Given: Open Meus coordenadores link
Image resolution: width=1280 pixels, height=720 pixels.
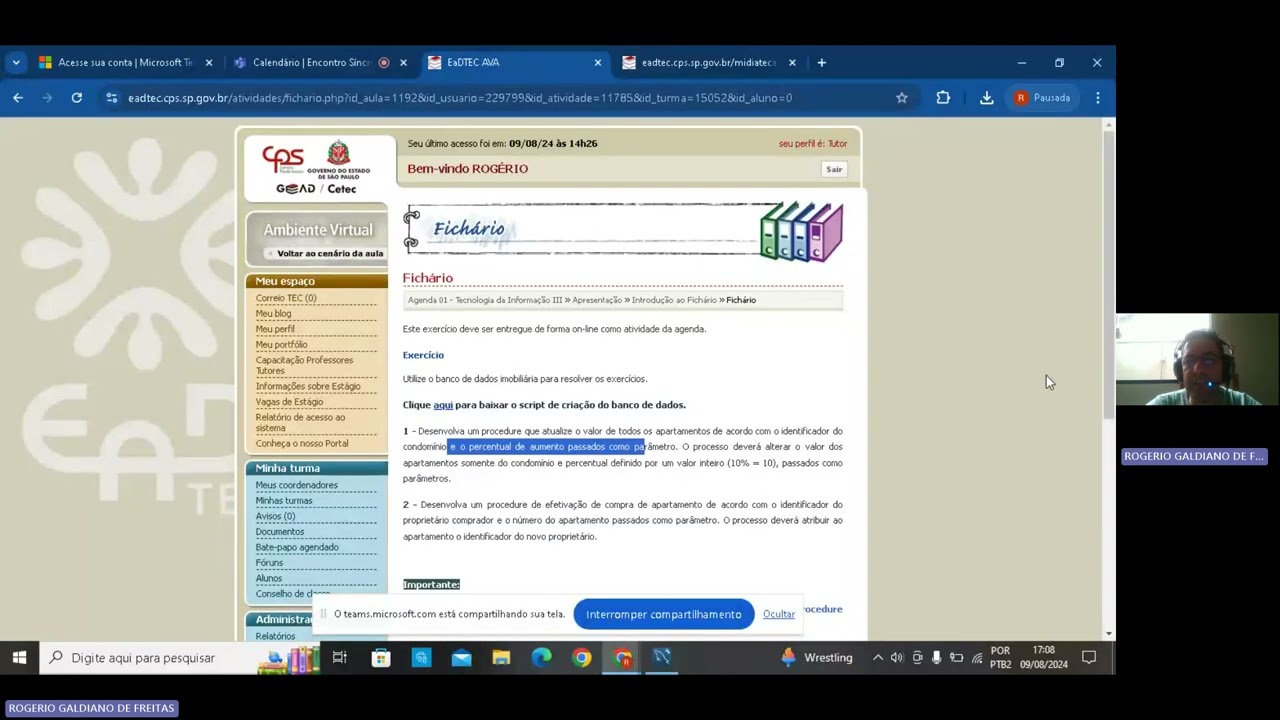Looking at the screenshot, I should tap(296, 485).
